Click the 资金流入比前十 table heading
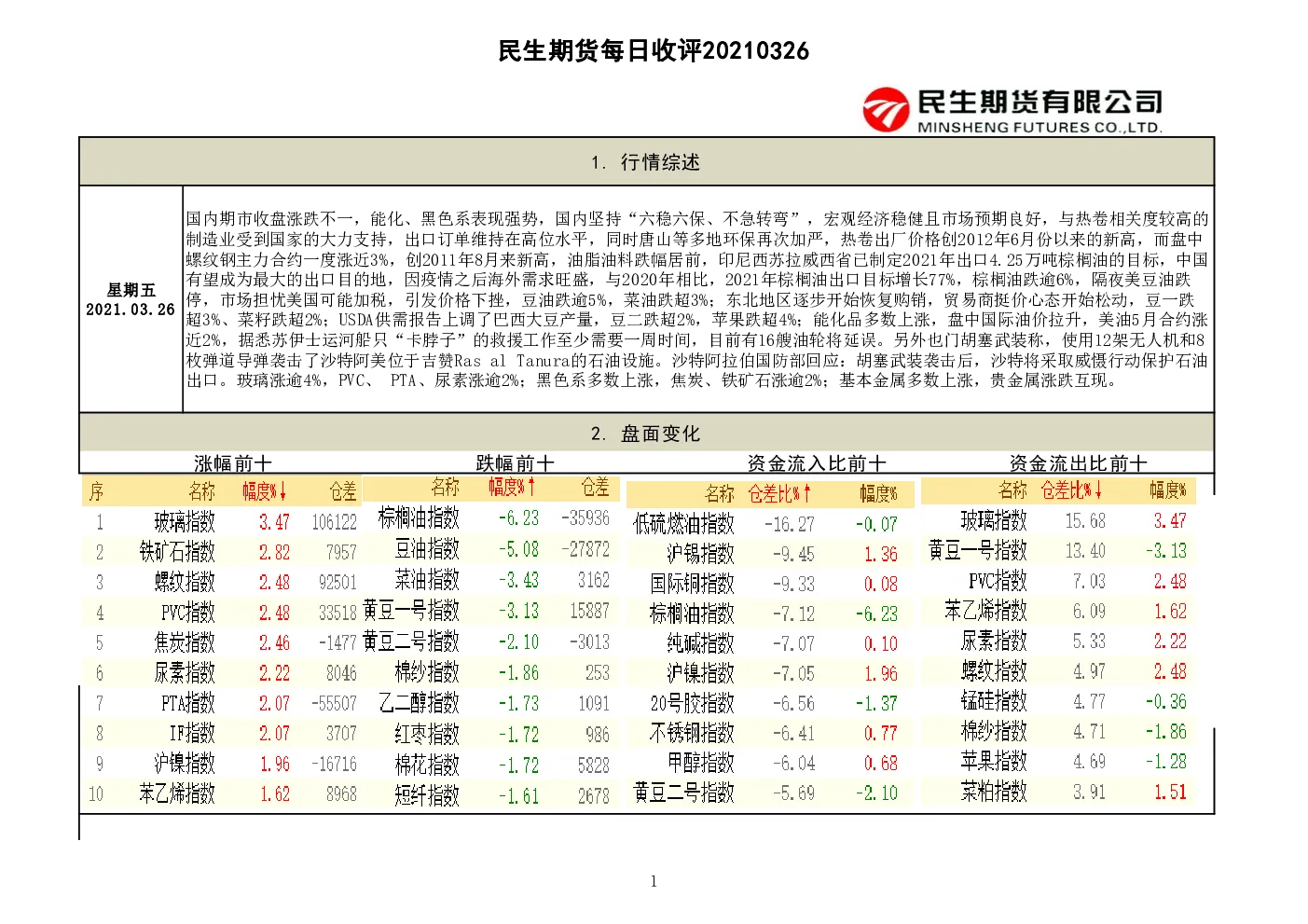1308x924 pixels. coord(817,463)
